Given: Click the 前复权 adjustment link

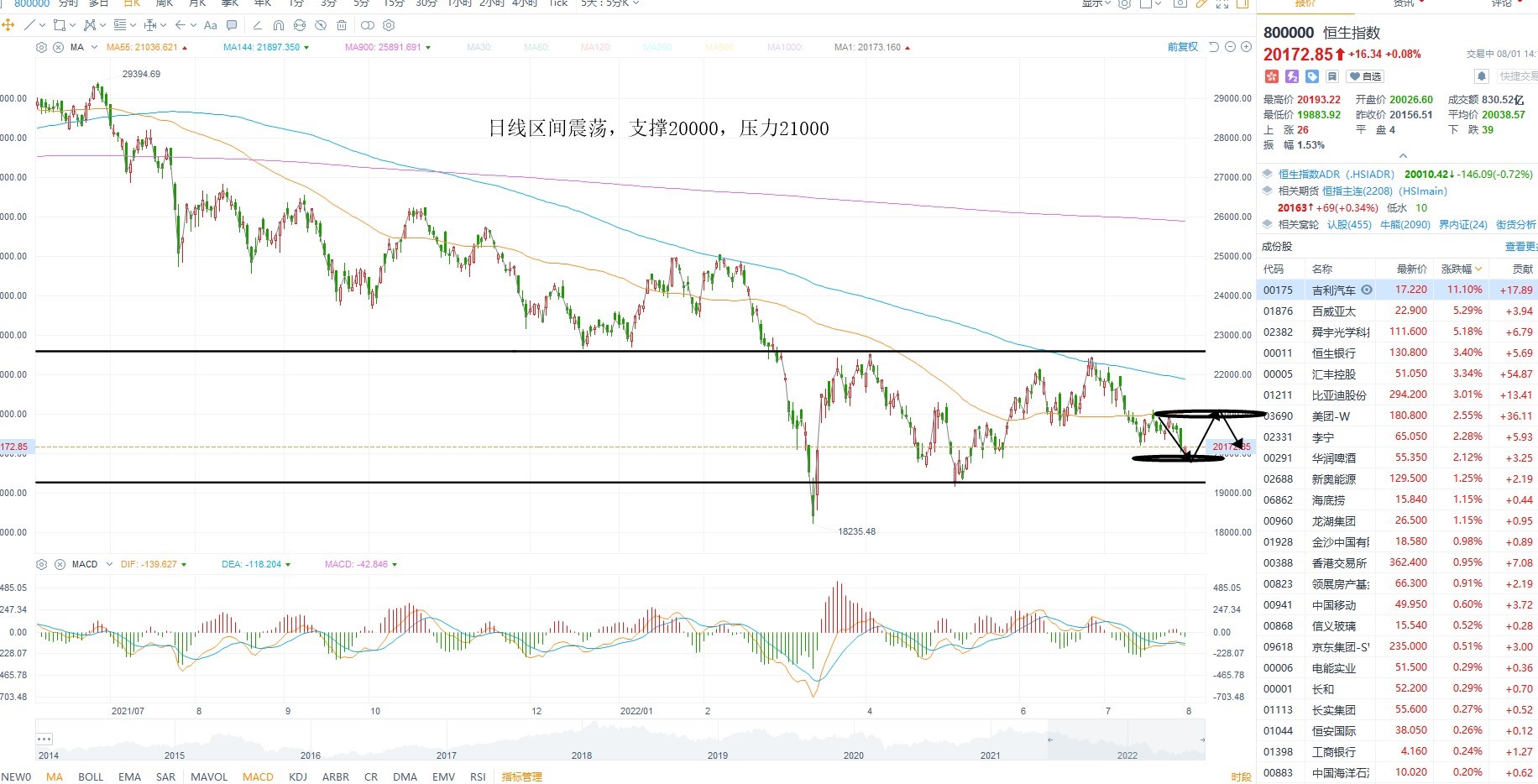Looking at the screenshot, I should pos(1183,47).
